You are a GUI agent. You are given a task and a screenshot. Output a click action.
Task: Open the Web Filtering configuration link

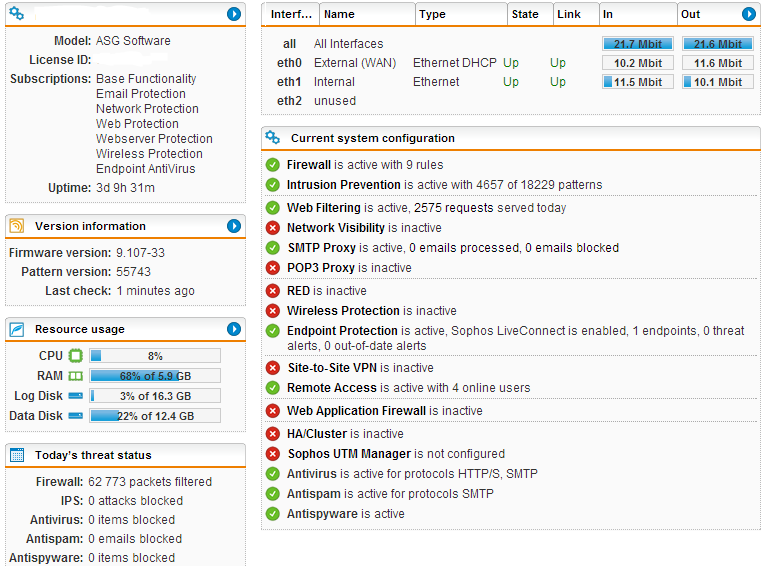tap(324, 208)
